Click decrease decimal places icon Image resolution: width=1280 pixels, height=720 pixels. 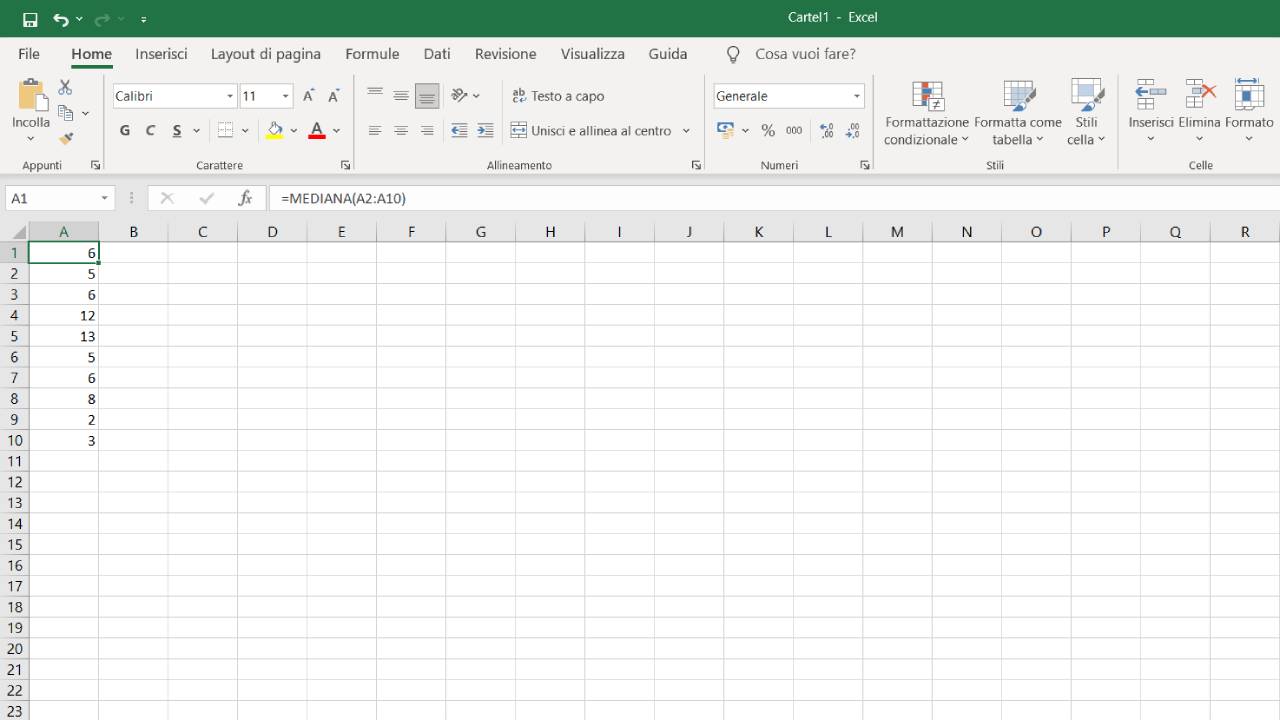tap(853, 130)
